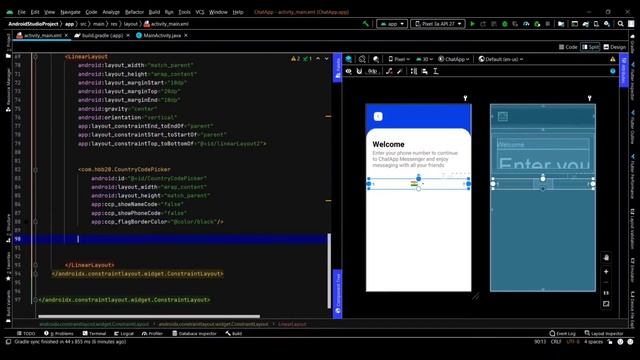This screenshot has width=640, height=360.
Task: Open the app run configuration dropdown
Action: [392, 24]
